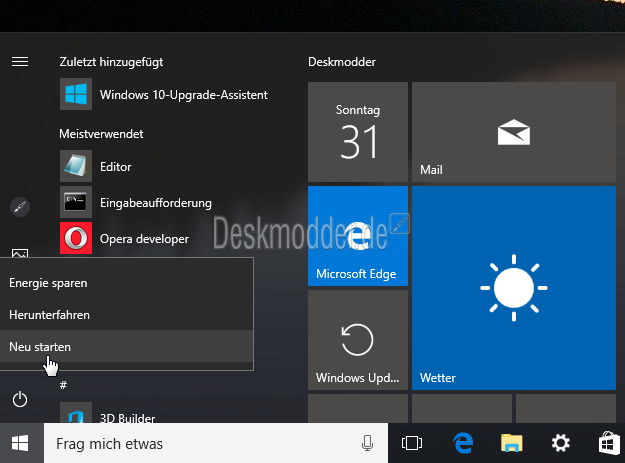Screen dimensions: 625x463
Task: Open the Sonntag 31 calendar tile
Action: tap(358, 132)
